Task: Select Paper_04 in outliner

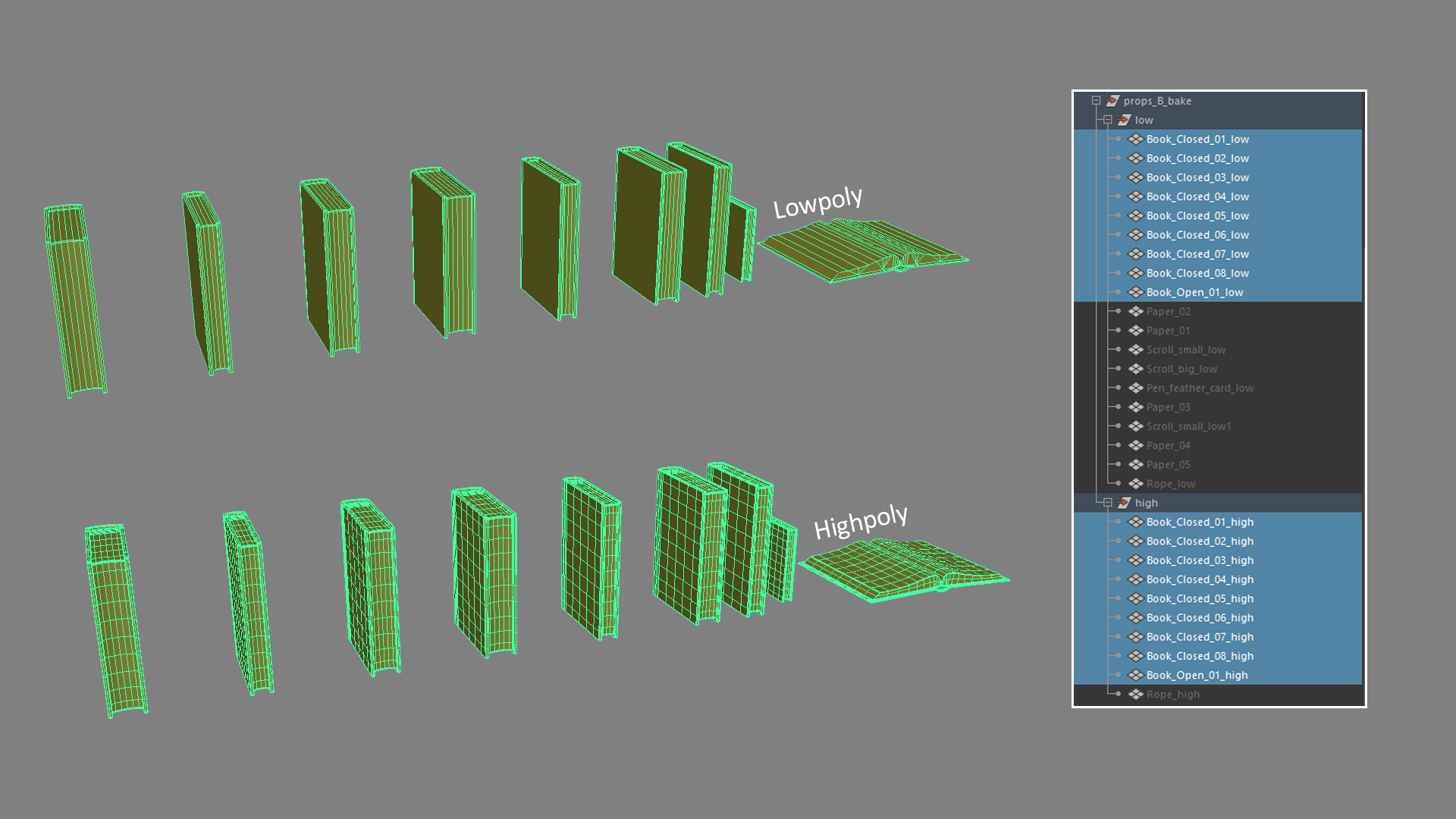Action: [x=1168, y=446]
